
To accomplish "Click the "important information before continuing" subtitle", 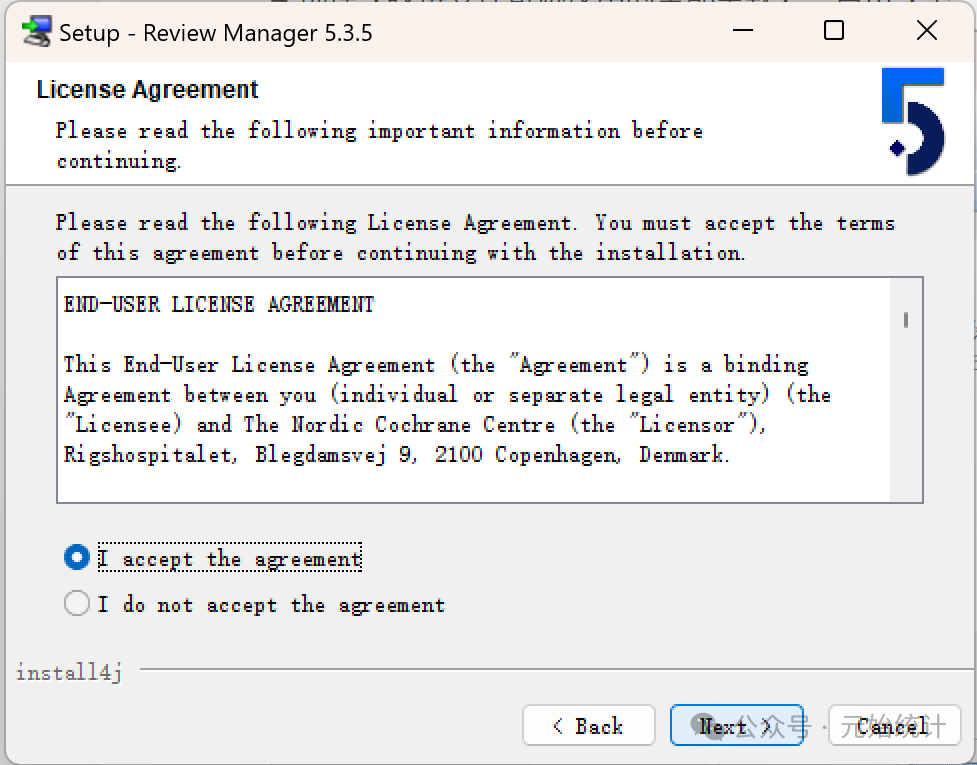I will (379, 145).
